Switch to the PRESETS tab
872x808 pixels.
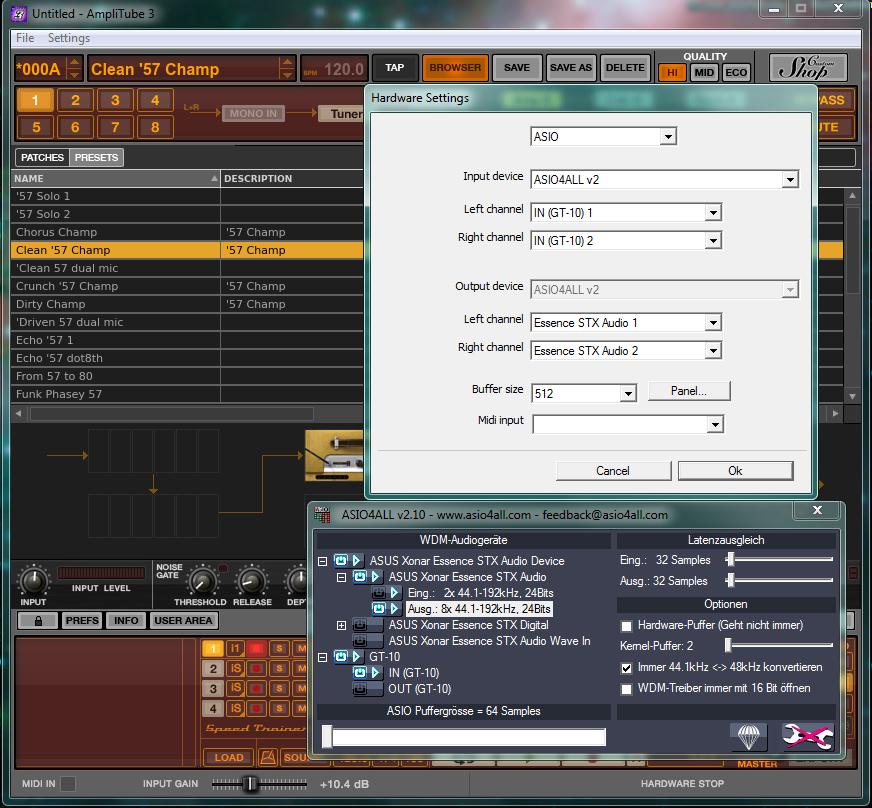pyautogui.click(x=96, y=157)
